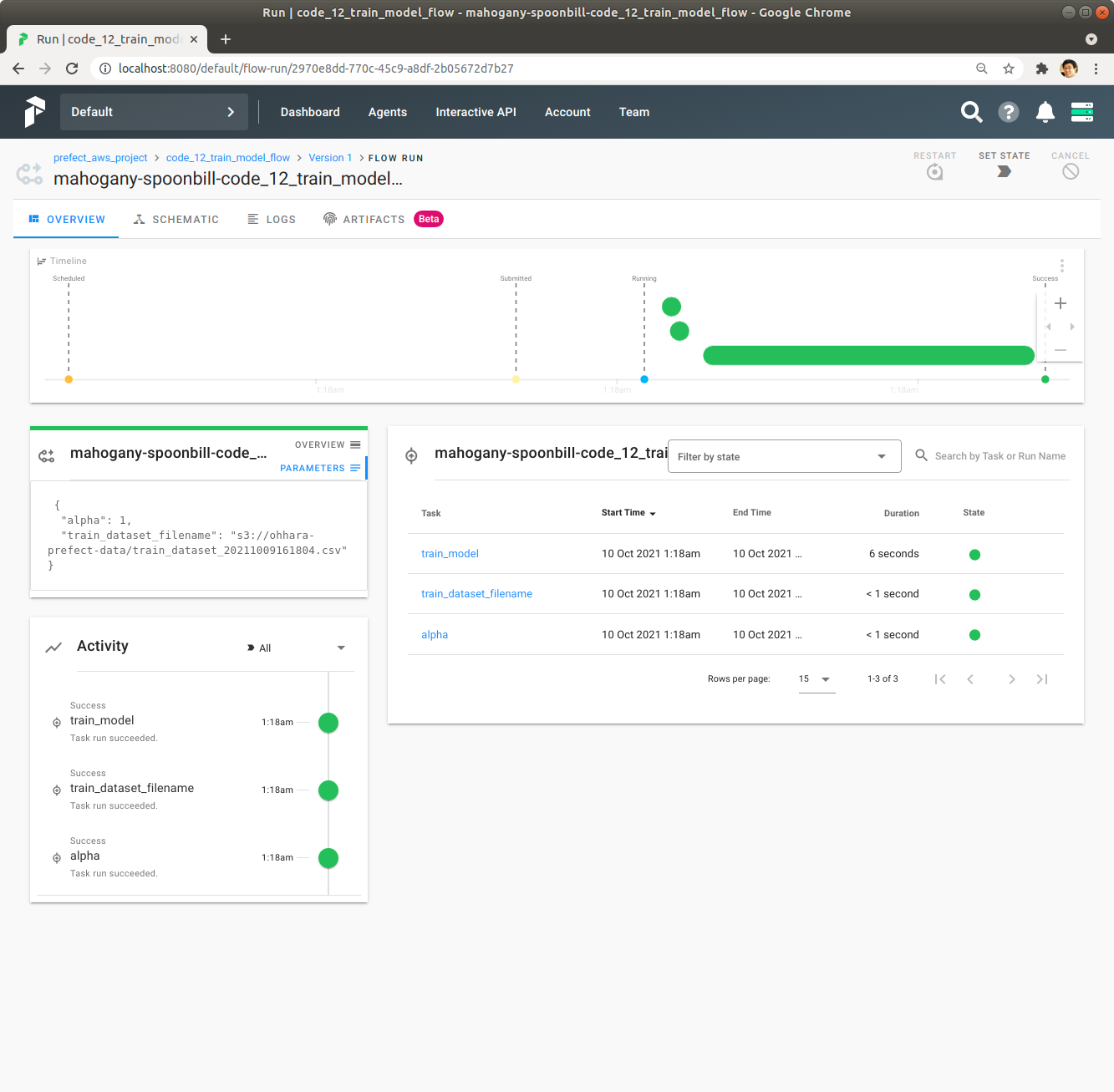Bookmark this page with star icon
Viewport: 1114px width, 1092px height.
1009,69
